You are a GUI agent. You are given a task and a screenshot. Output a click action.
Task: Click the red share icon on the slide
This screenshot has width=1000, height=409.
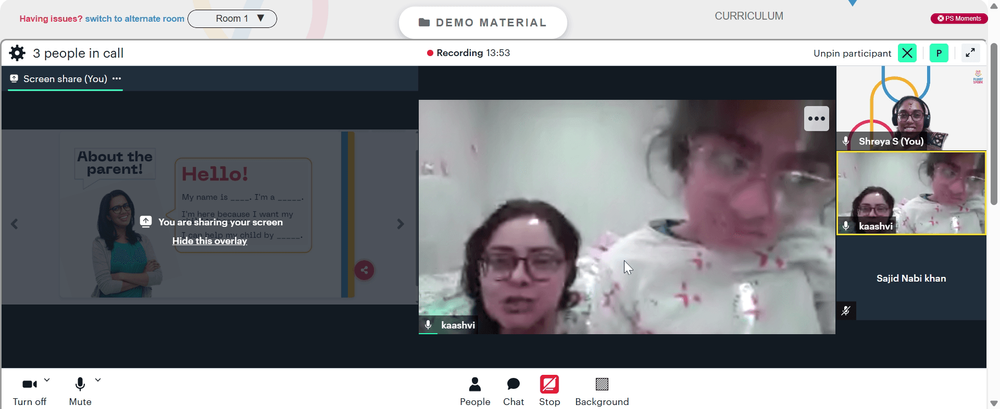pyautogui.click(x=364, y=270)
